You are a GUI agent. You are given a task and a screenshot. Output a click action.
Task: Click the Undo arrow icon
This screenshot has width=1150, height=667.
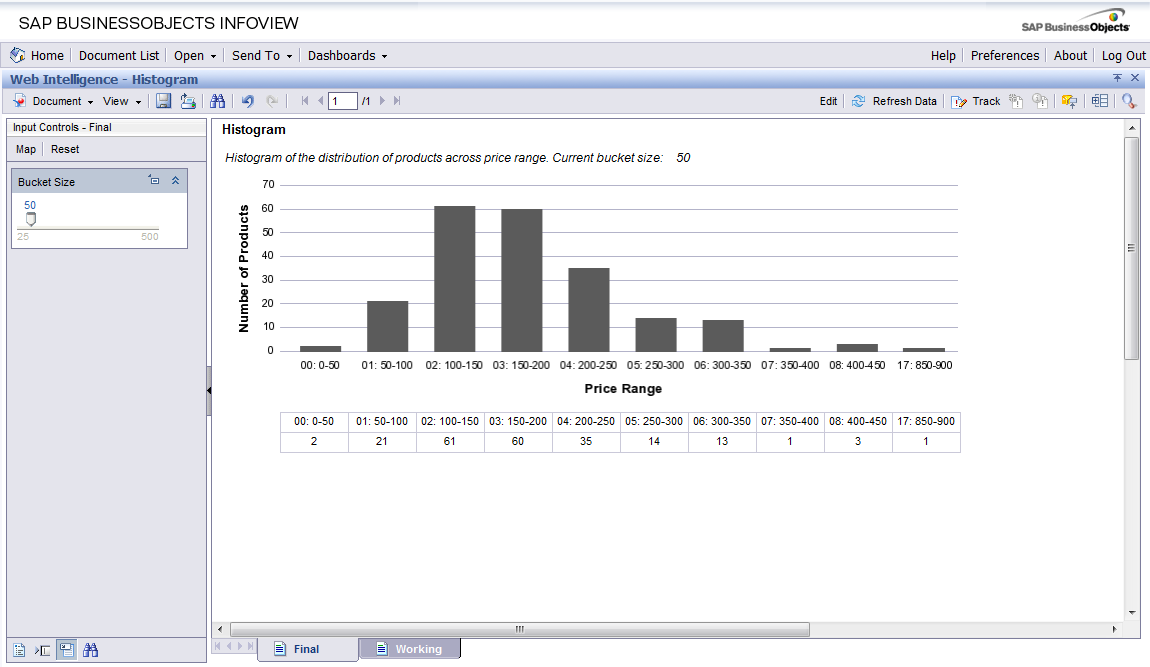[246, 100]
